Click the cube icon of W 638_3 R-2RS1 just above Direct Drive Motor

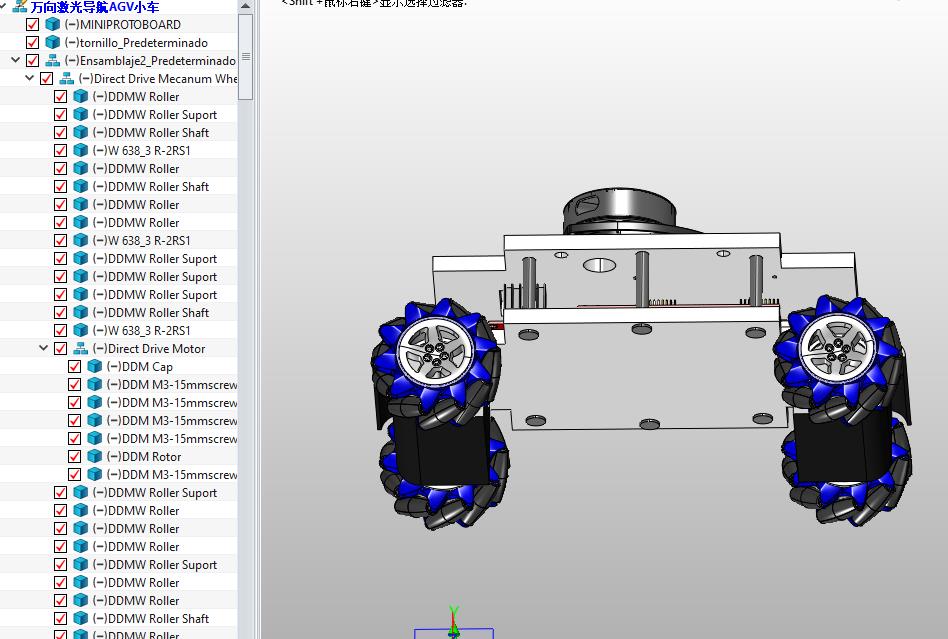click(80, 331)
